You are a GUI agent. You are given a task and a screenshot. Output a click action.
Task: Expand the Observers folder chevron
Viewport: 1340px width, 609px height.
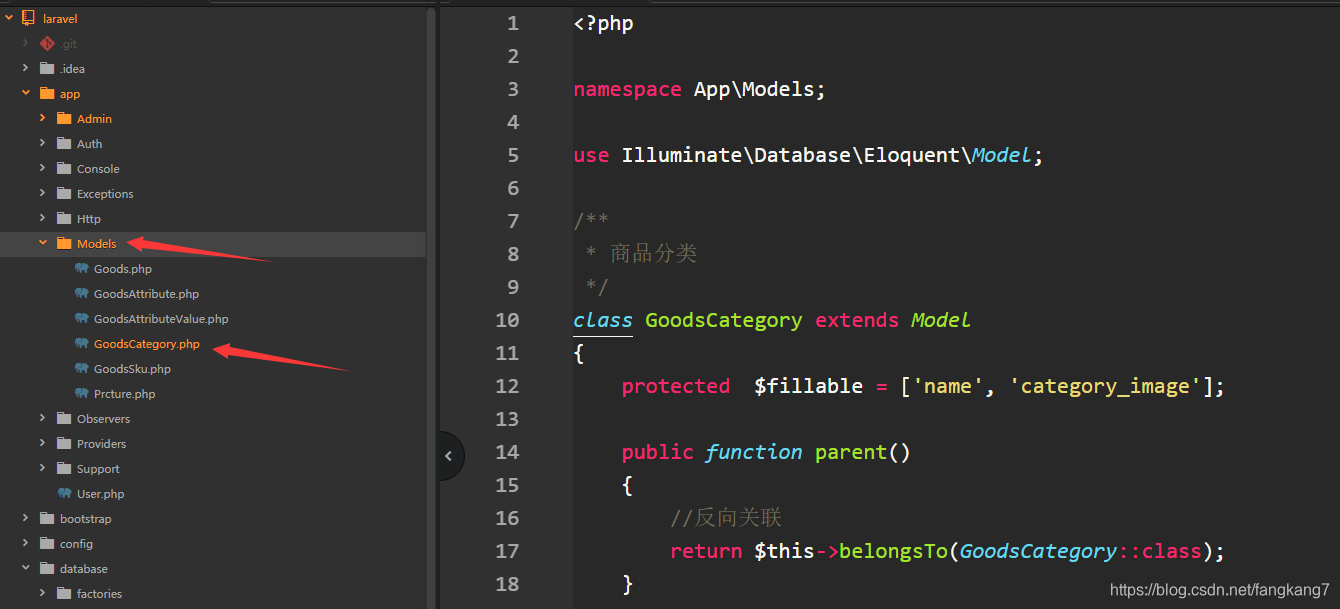coord(43,419)
